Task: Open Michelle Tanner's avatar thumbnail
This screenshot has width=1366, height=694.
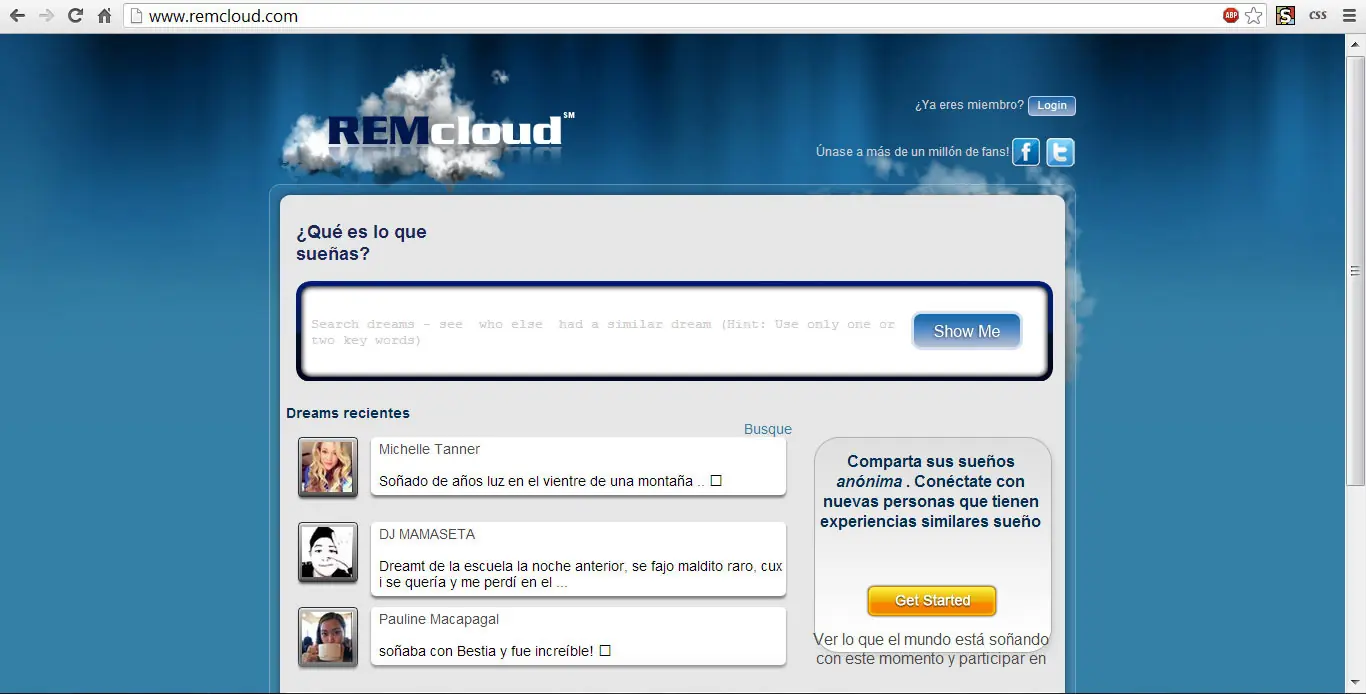Action: [x=328, y=467]
